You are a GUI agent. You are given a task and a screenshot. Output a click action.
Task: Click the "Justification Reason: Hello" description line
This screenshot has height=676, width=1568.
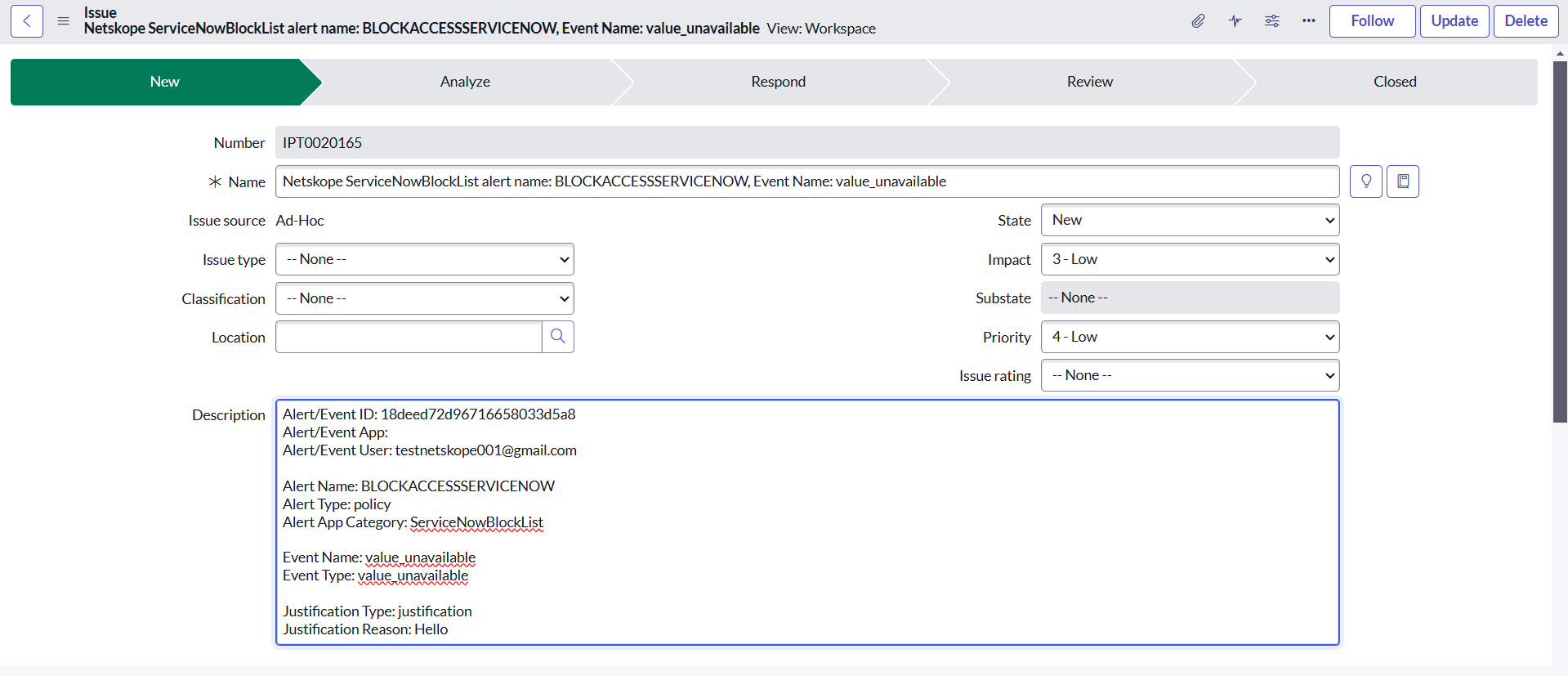[x=365, y=629]
